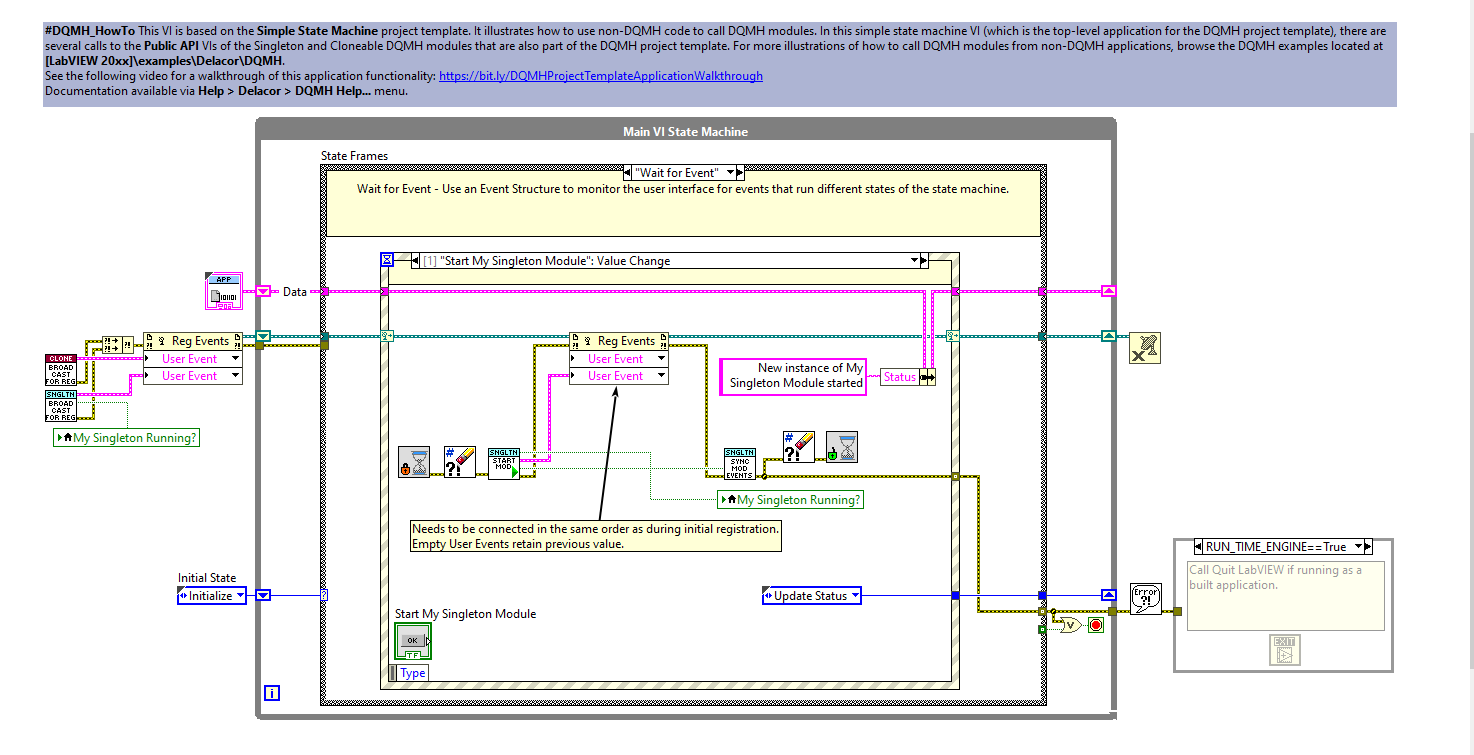Click the New instance of My Singleton string constant

point(795,376)
